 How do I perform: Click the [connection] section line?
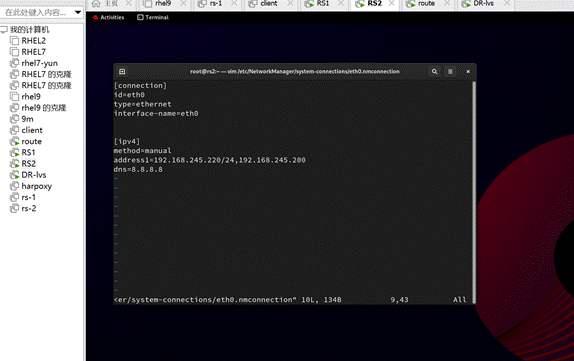pos(140,86)
